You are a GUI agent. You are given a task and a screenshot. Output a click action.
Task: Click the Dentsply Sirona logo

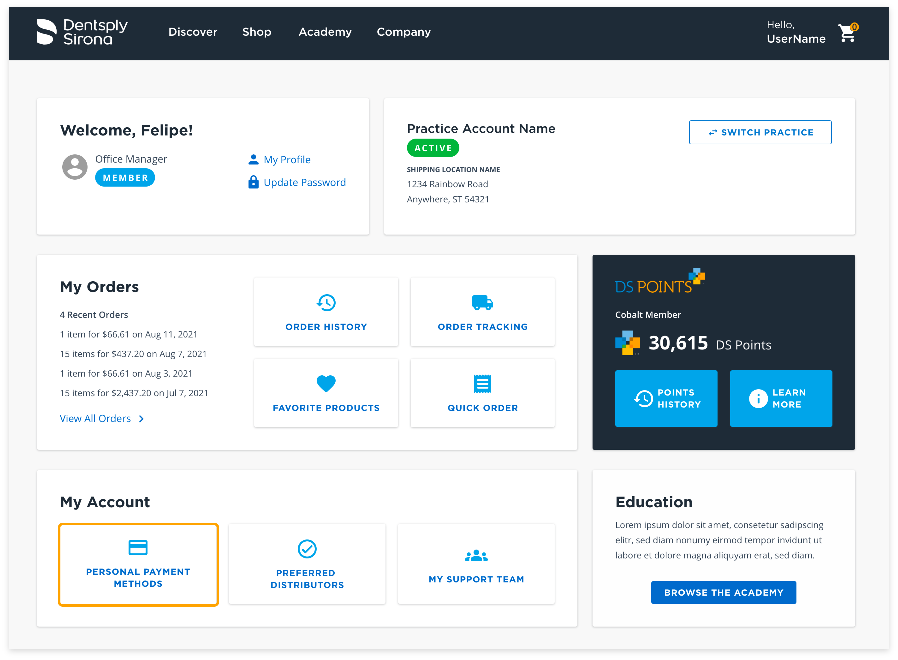tap(81, 32)
